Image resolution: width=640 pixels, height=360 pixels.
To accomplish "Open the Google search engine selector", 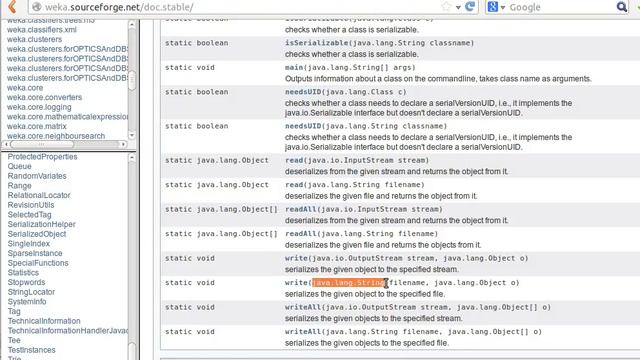I will [496, 7].
